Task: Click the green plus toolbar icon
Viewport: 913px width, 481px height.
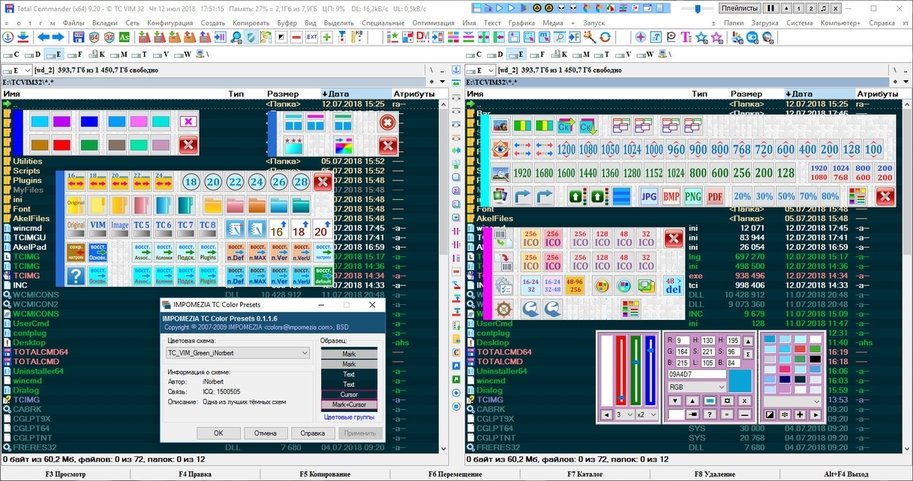Action: tap(327, 37)
